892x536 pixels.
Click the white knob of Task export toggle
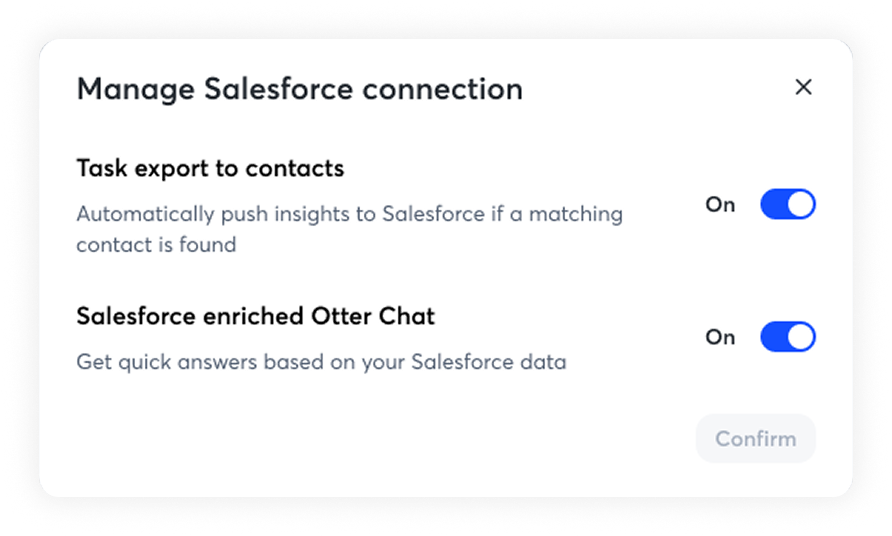[801, 205]
